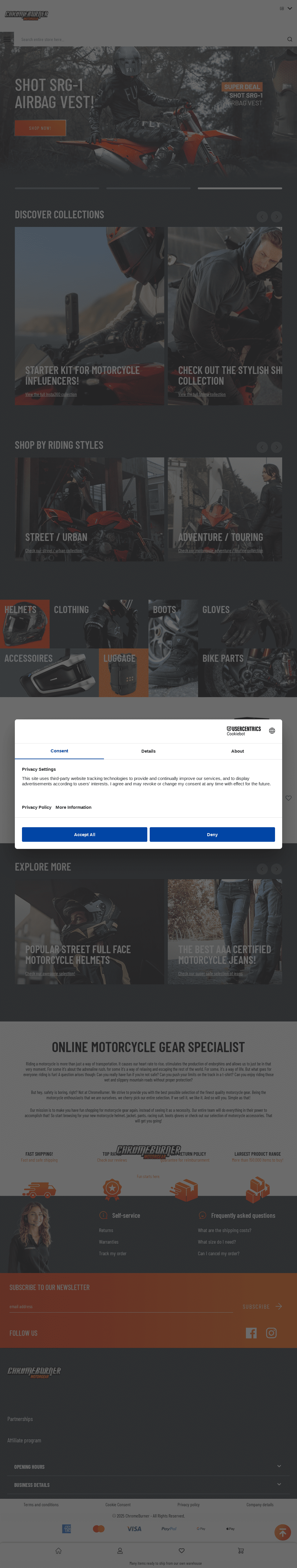Open the wishlist heart in bottom bar
This screenshot has width=297, height=1568.
point(181,1550)
